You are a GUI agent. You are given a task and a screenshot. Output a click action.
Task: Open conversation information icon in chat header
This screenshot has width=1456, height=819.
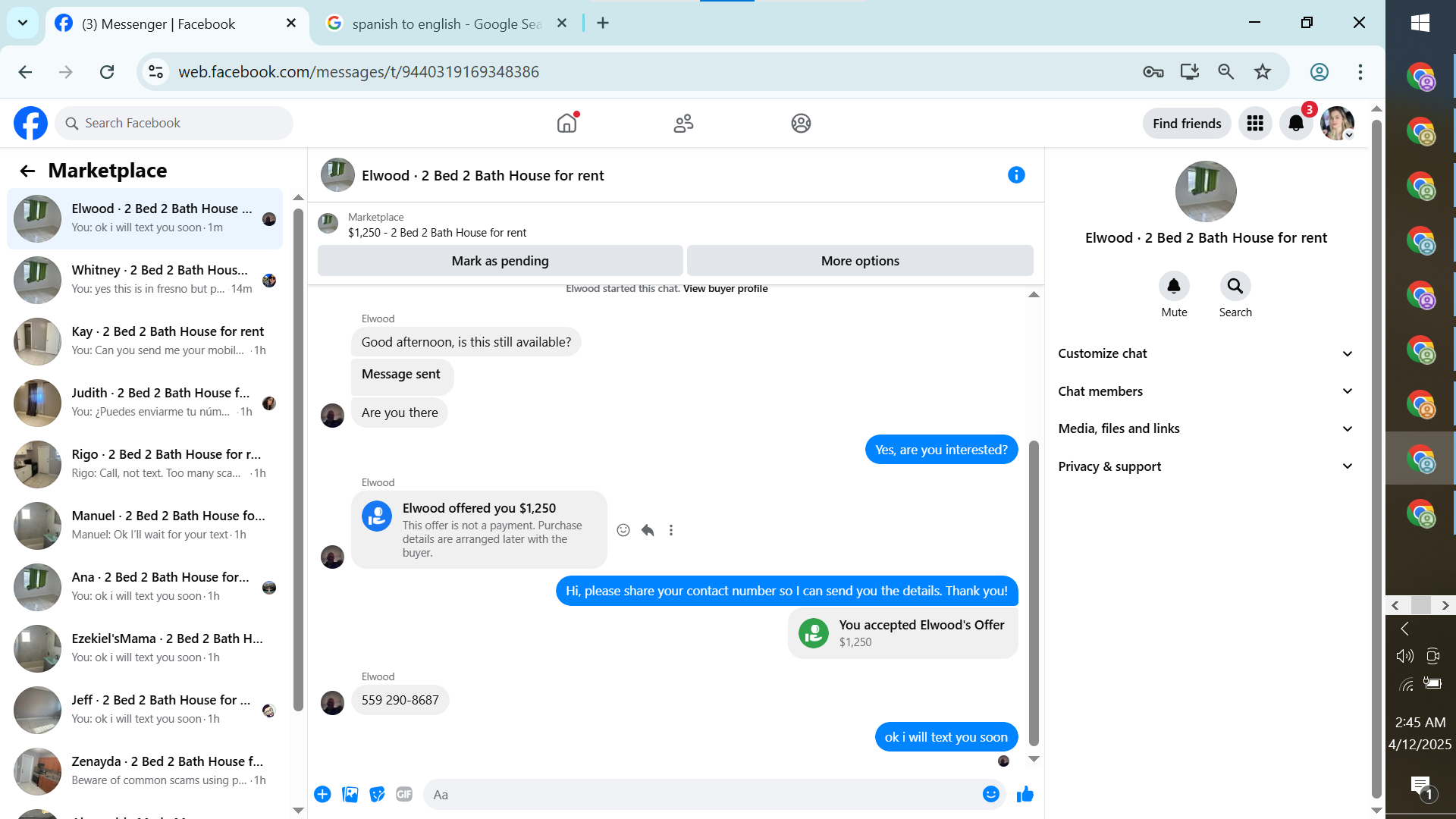(x=1016, y=175)
